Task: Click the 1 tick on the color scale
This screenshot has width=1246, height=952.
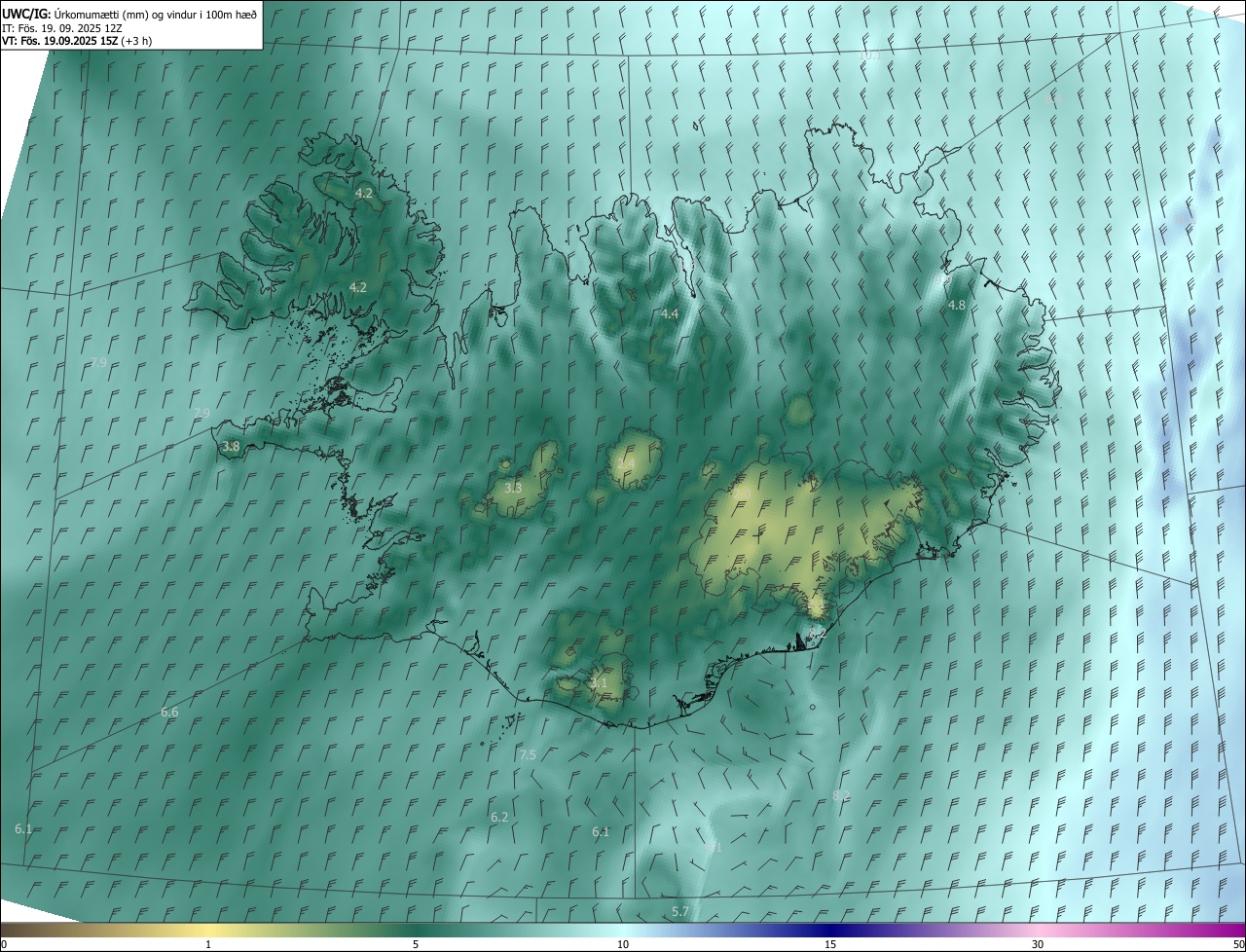Action: tap(208, 944)
